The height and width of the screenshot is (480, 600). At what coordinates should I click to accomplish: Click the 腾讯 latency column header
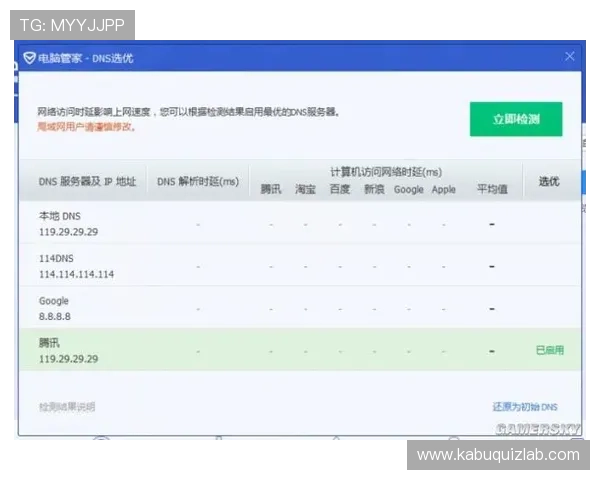[x=271, y=189]
